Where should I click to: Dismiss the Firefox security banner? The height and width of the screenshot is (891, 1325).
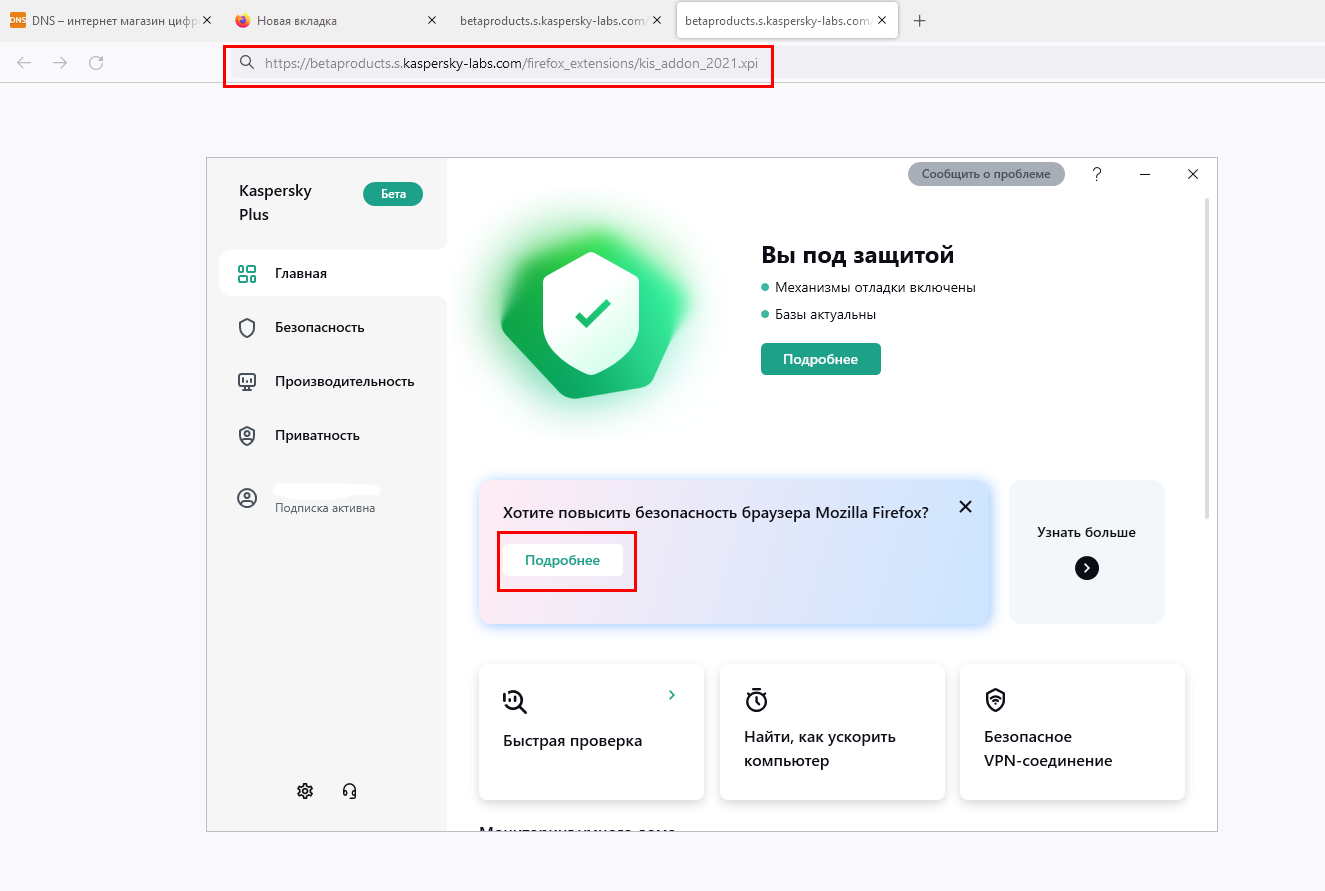(x=965, y=507)
